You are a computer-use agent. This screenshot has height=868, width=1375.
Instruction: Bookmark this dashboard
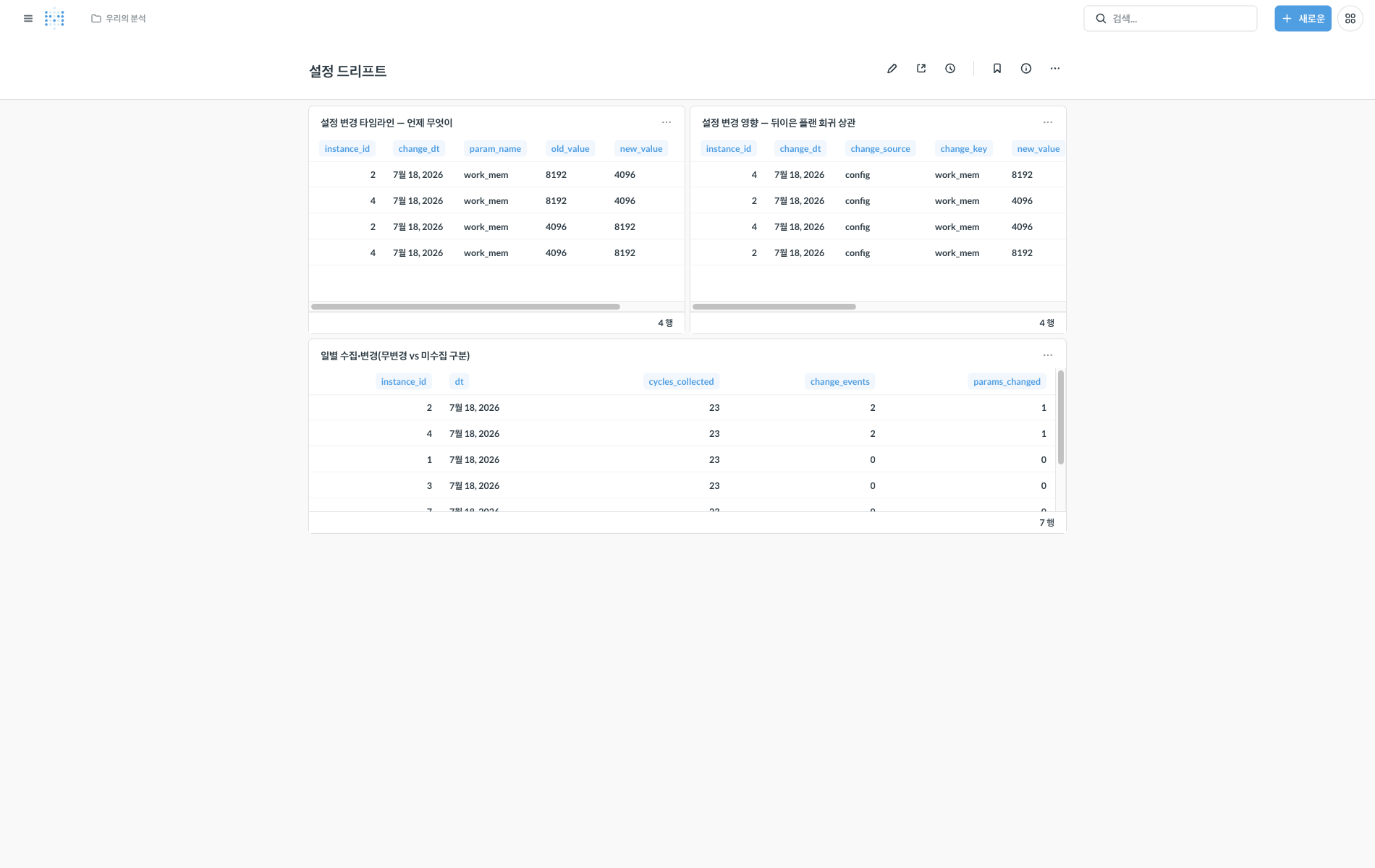997,69
